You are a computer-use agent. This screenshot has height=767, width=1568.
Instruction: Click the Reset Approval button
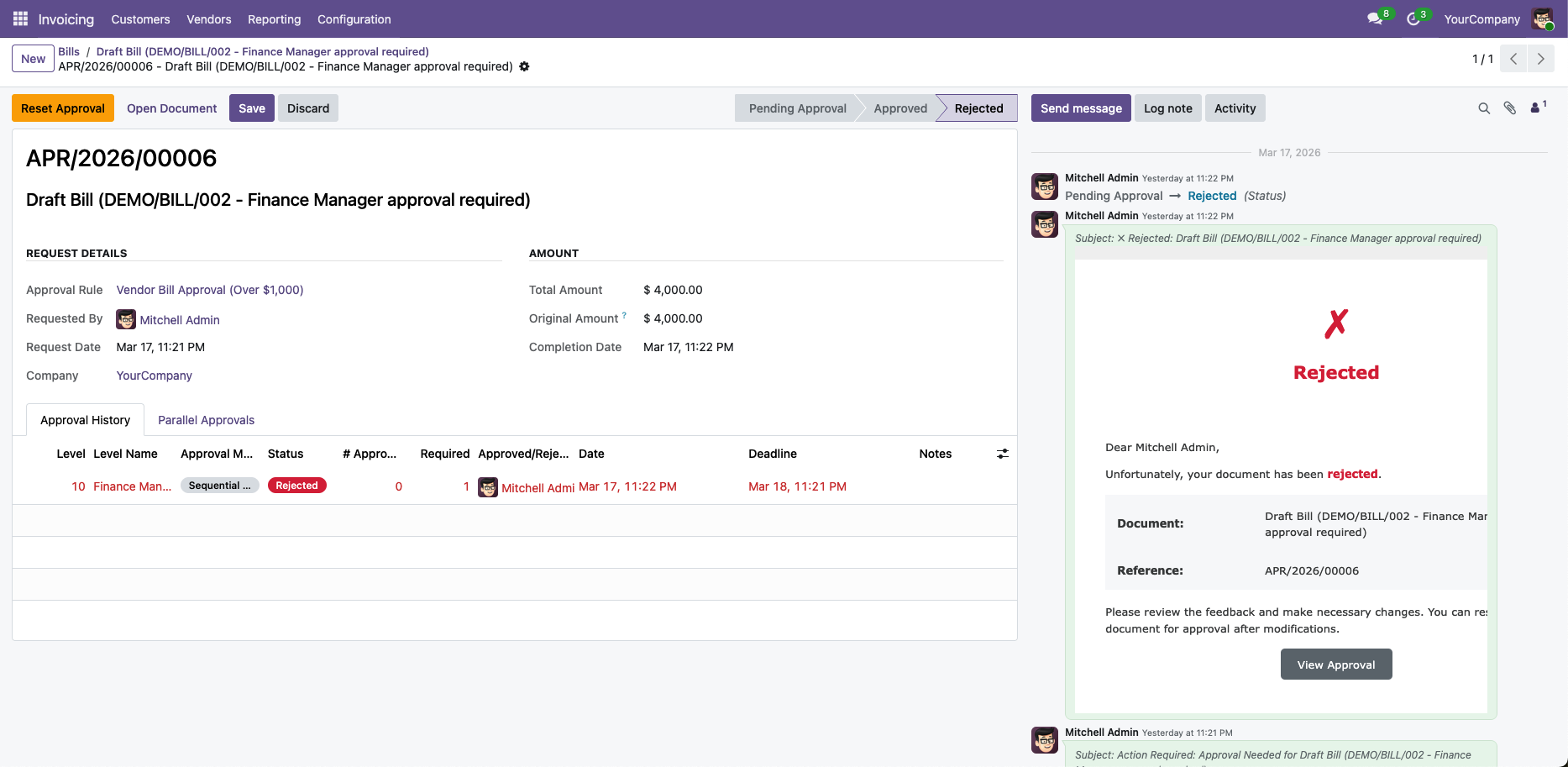click(62, 108)
